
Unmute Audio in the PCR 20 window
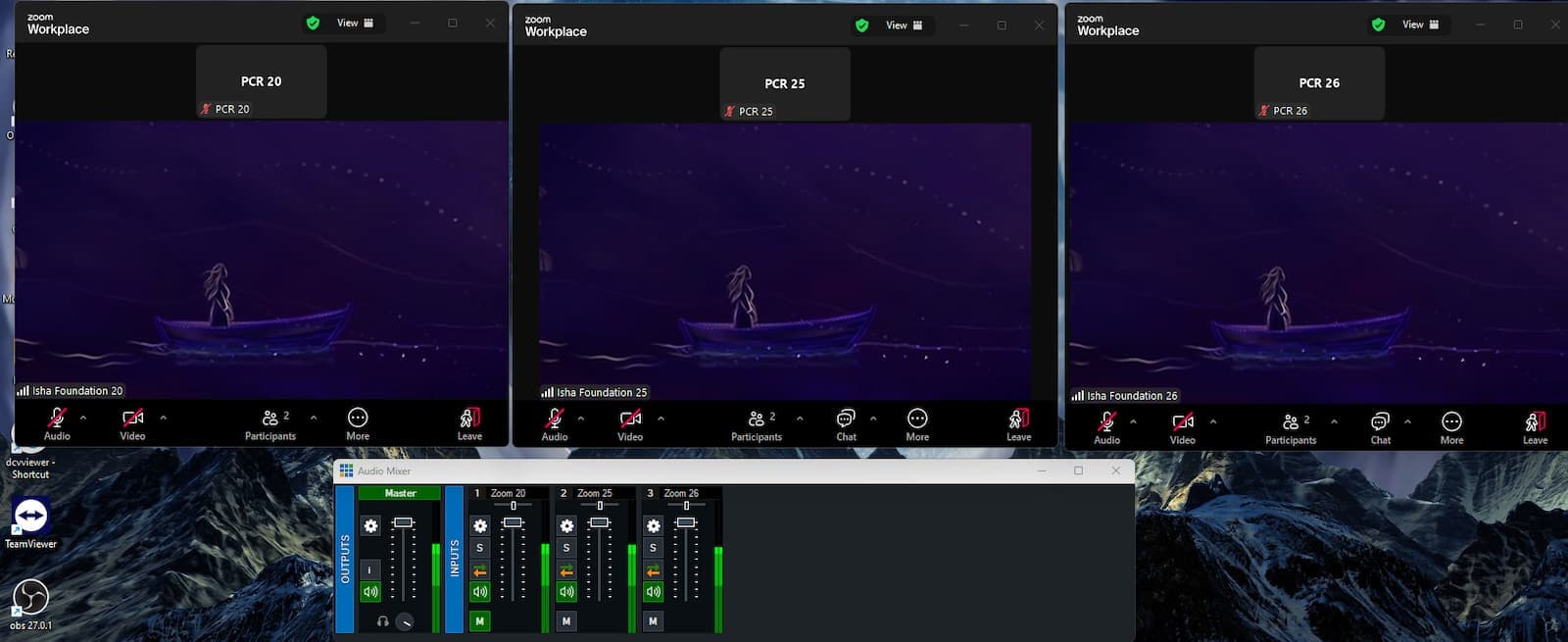point(57,419)
